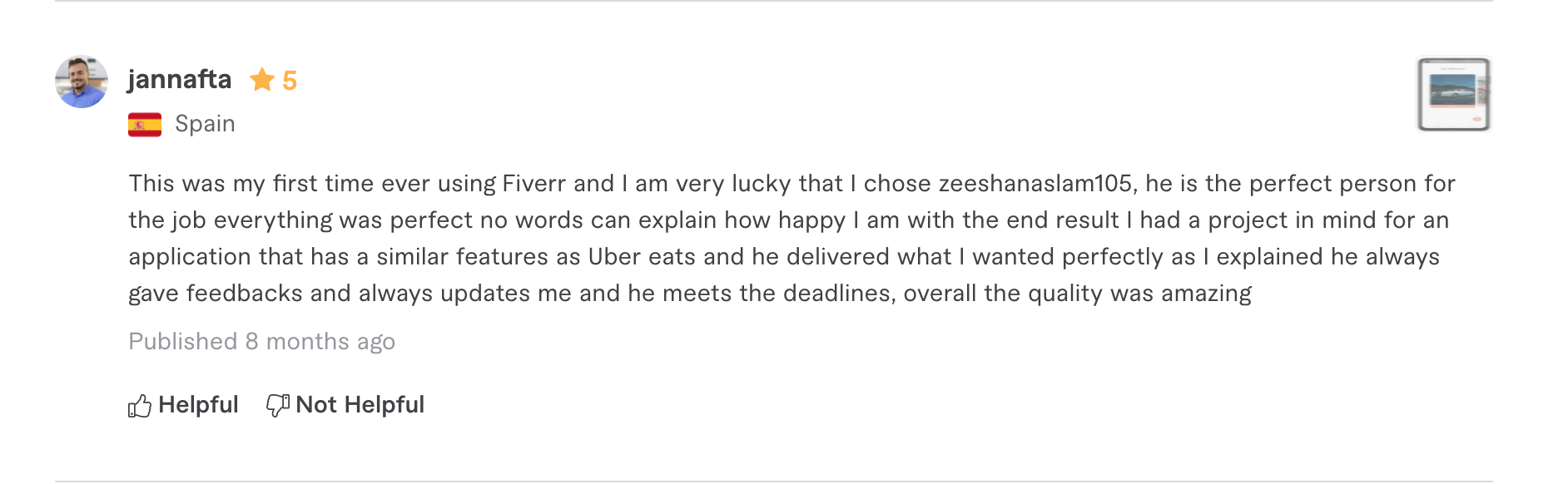
Task: Open the review's work sample thumbnail
Action: 1453,94
